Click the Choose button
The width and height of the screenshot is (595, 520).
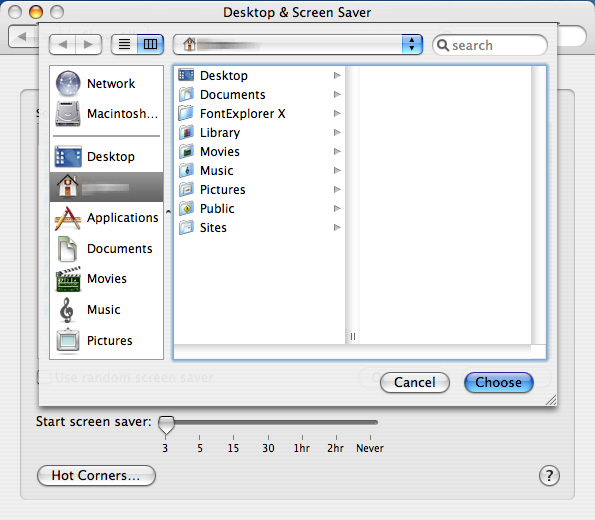(x=499, y=382)
